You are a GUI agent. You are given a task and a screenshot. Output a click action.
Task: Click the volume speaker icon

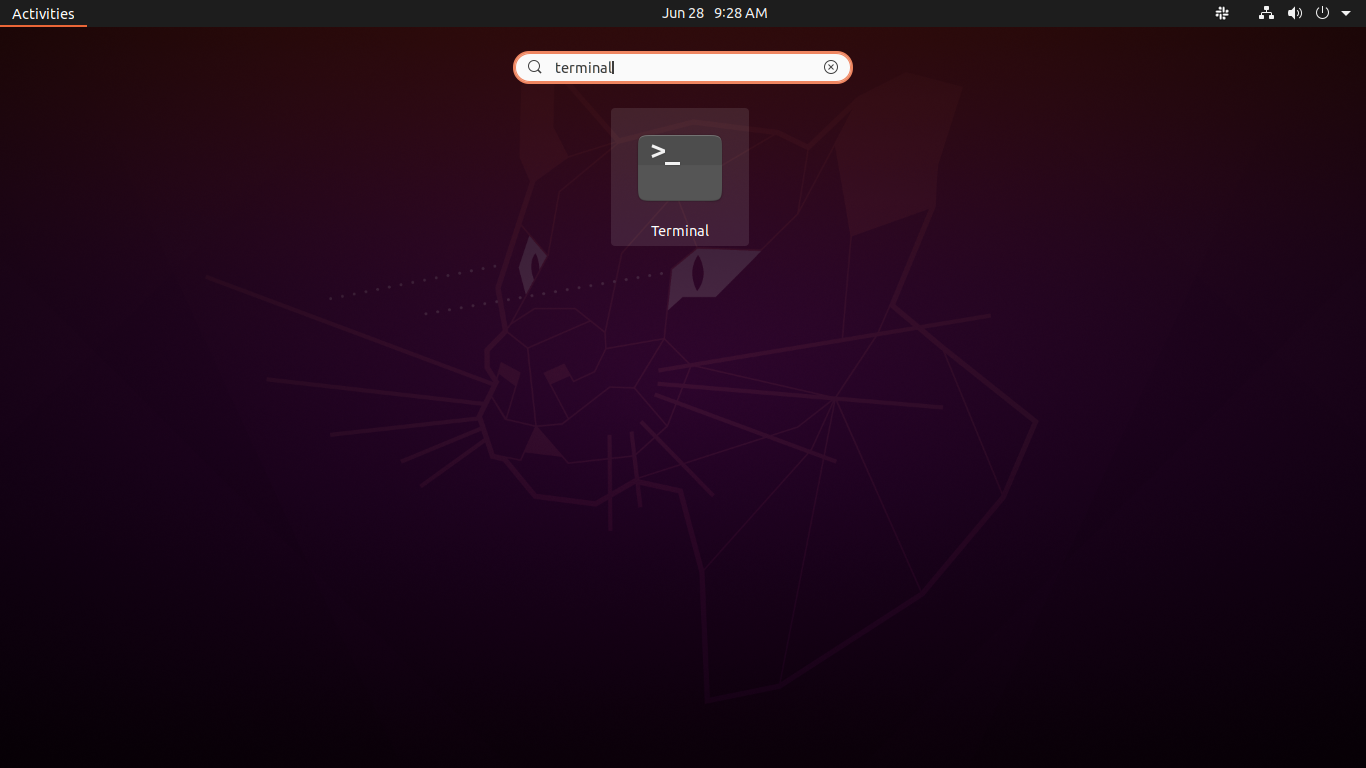pos(1295,13)
